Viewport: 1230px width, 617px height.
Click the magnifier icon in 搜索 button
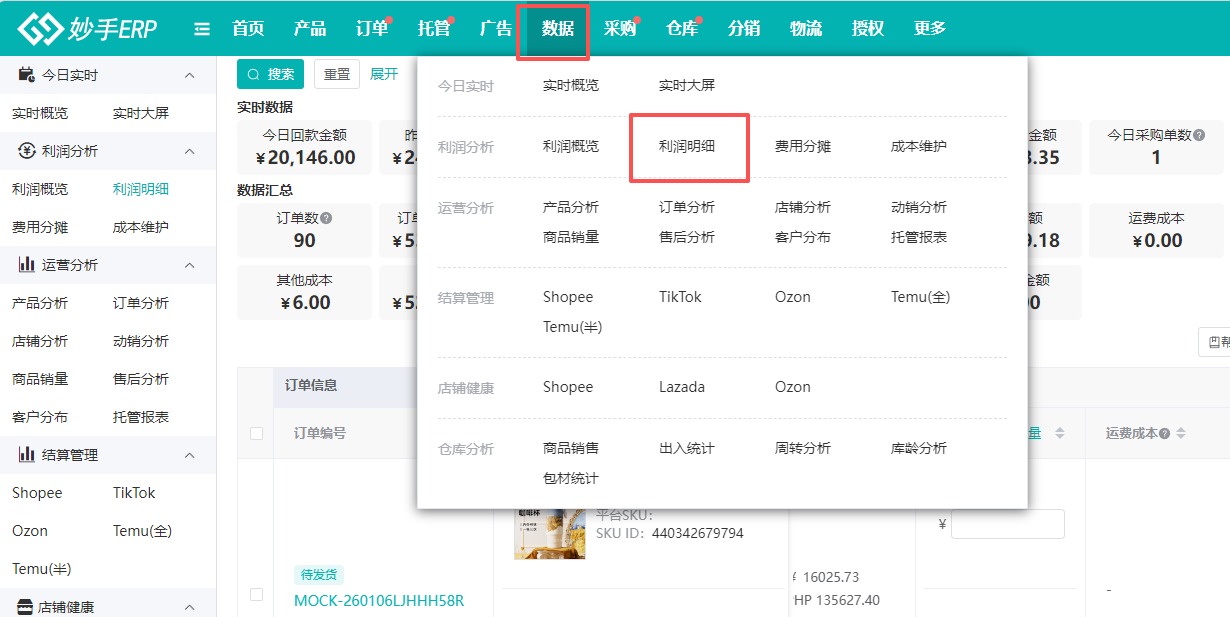click(x=253, y=74)
